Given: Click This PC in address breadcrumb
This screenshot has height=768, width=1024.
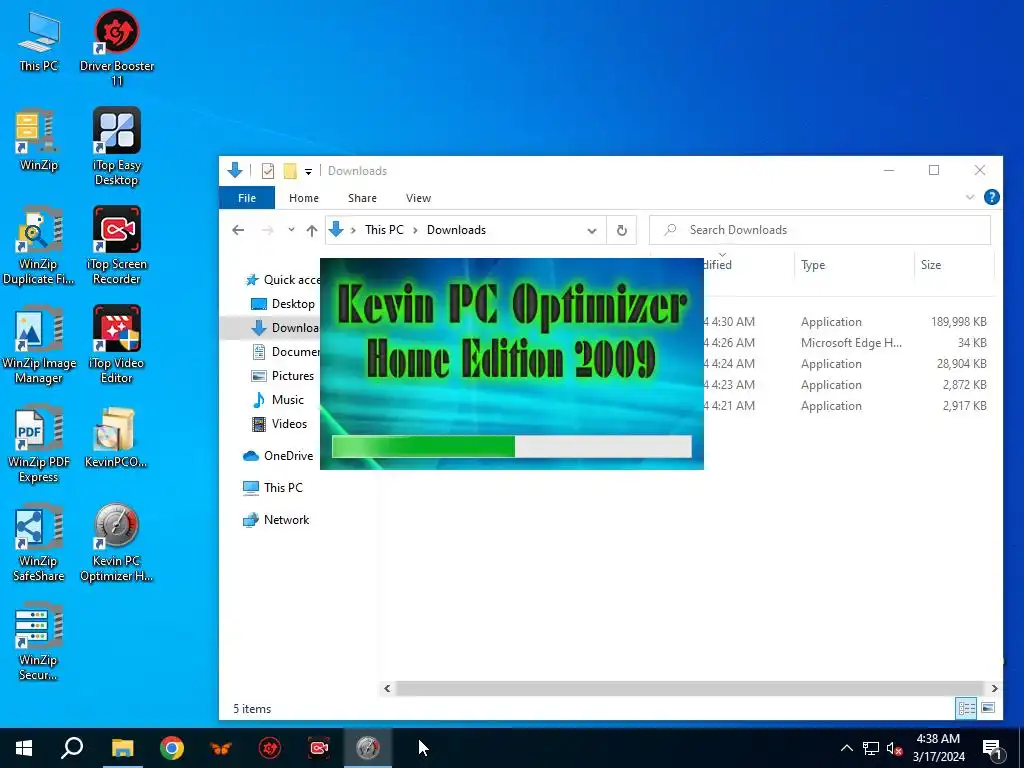Looking at the screenshot, I should (x=384, y=230).
